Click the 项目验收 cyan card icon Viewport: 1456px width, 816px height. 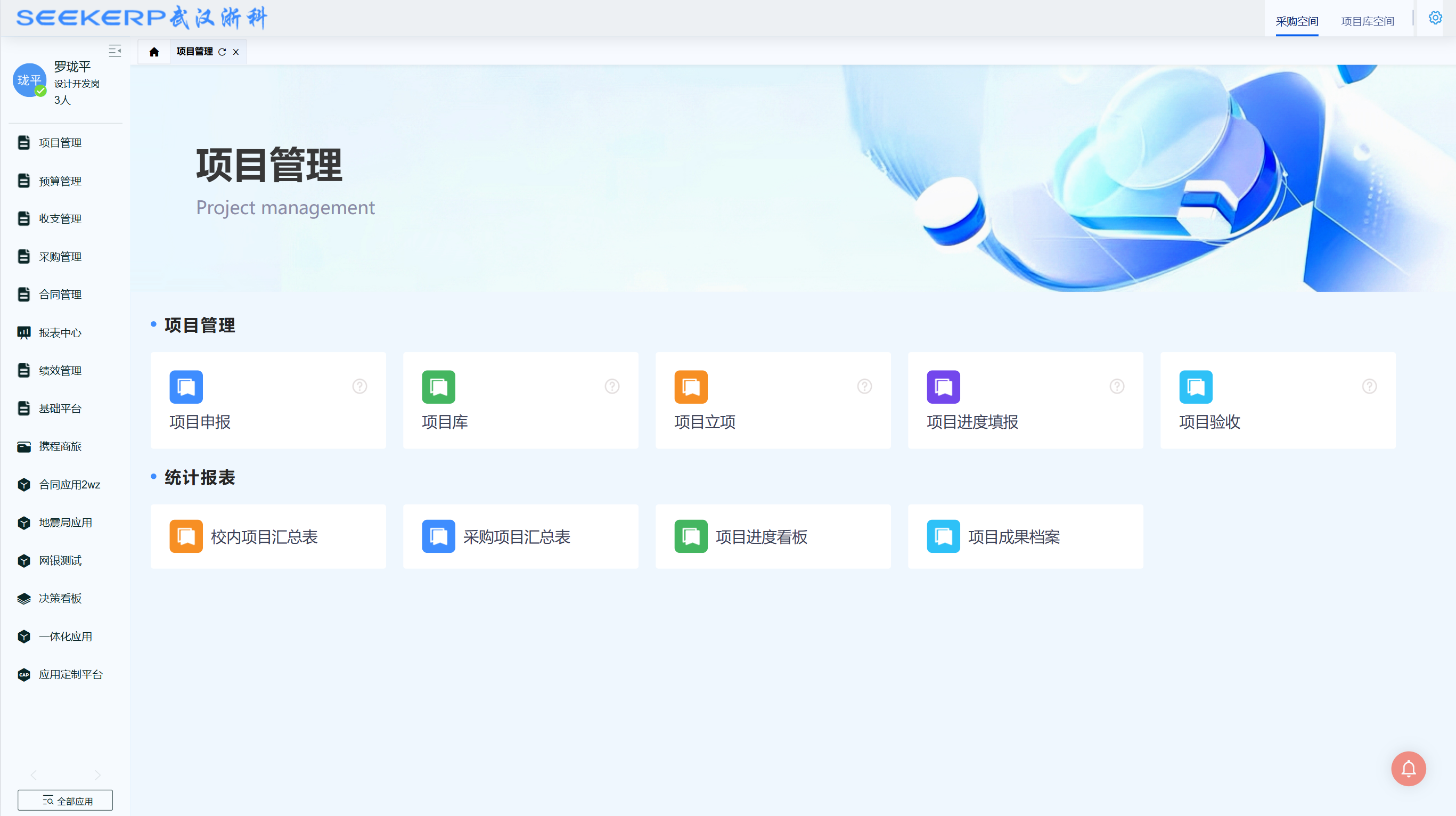tap(1196, 387)
